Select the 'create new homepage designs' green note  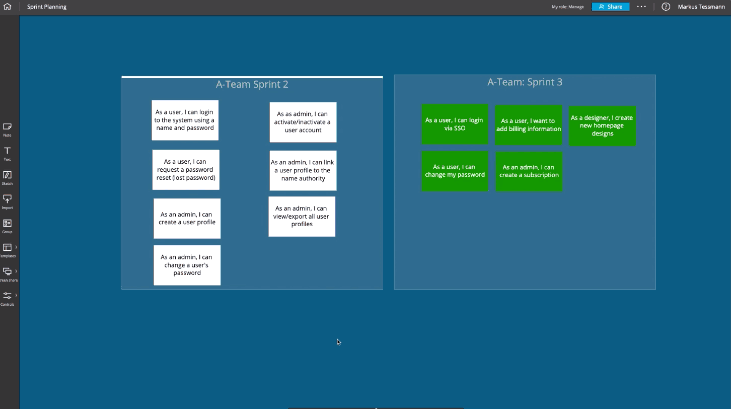pos(602,125)
